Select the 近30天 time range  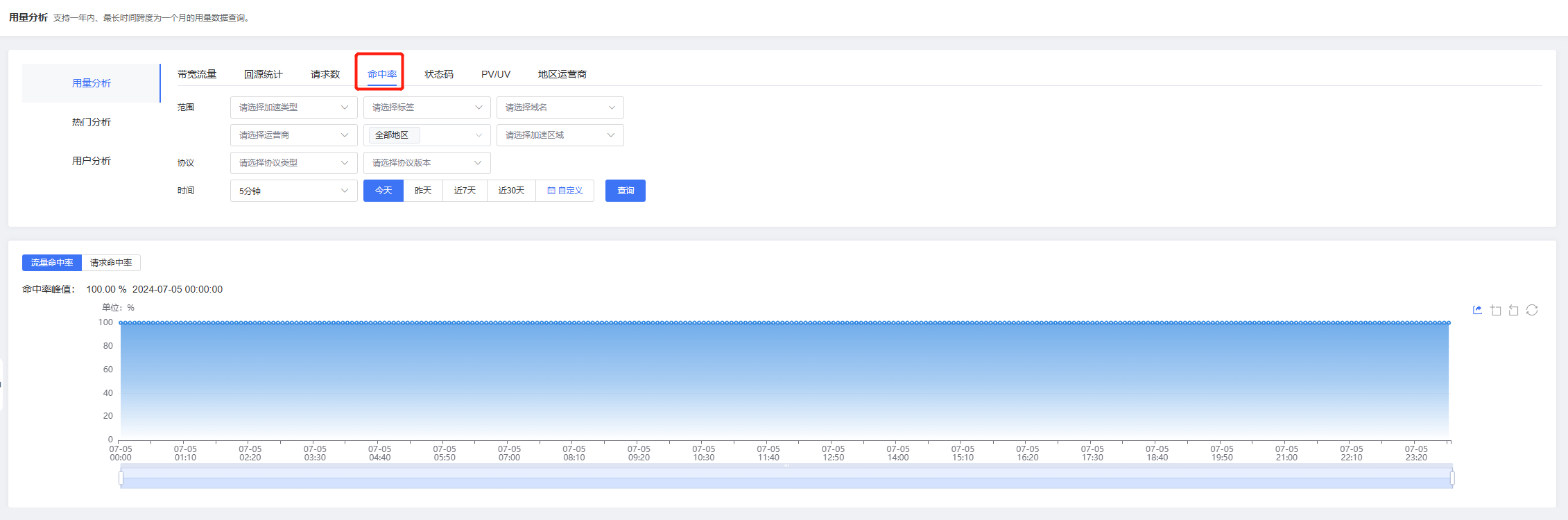[511, 191]
